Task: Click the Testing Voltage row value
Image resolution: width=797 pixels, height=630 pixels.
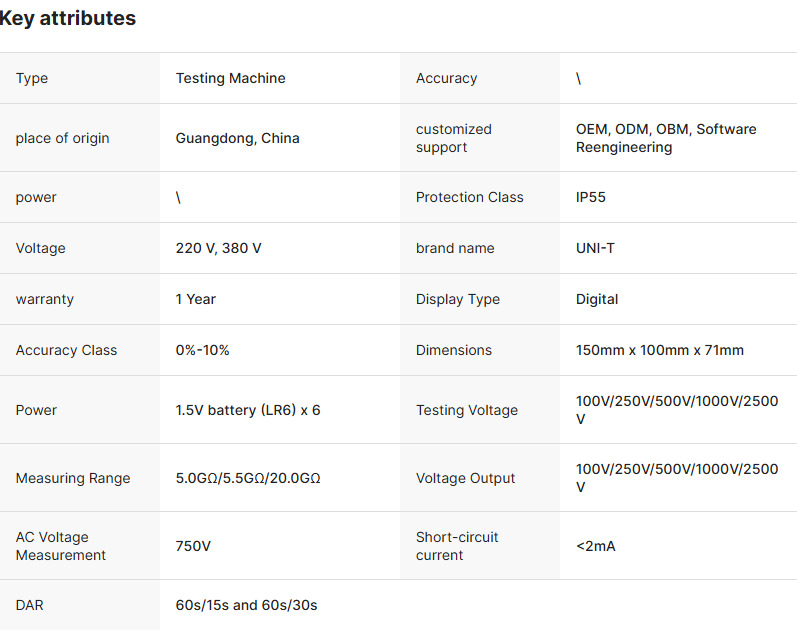Action: tap(676, 410)
